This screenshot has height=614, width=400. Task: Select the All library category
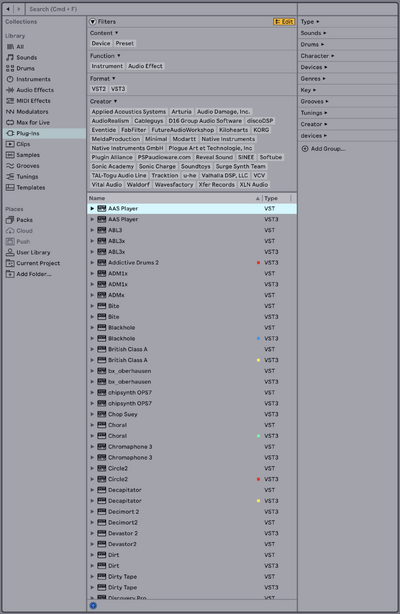pyautogui.click(x=20, y=47)
